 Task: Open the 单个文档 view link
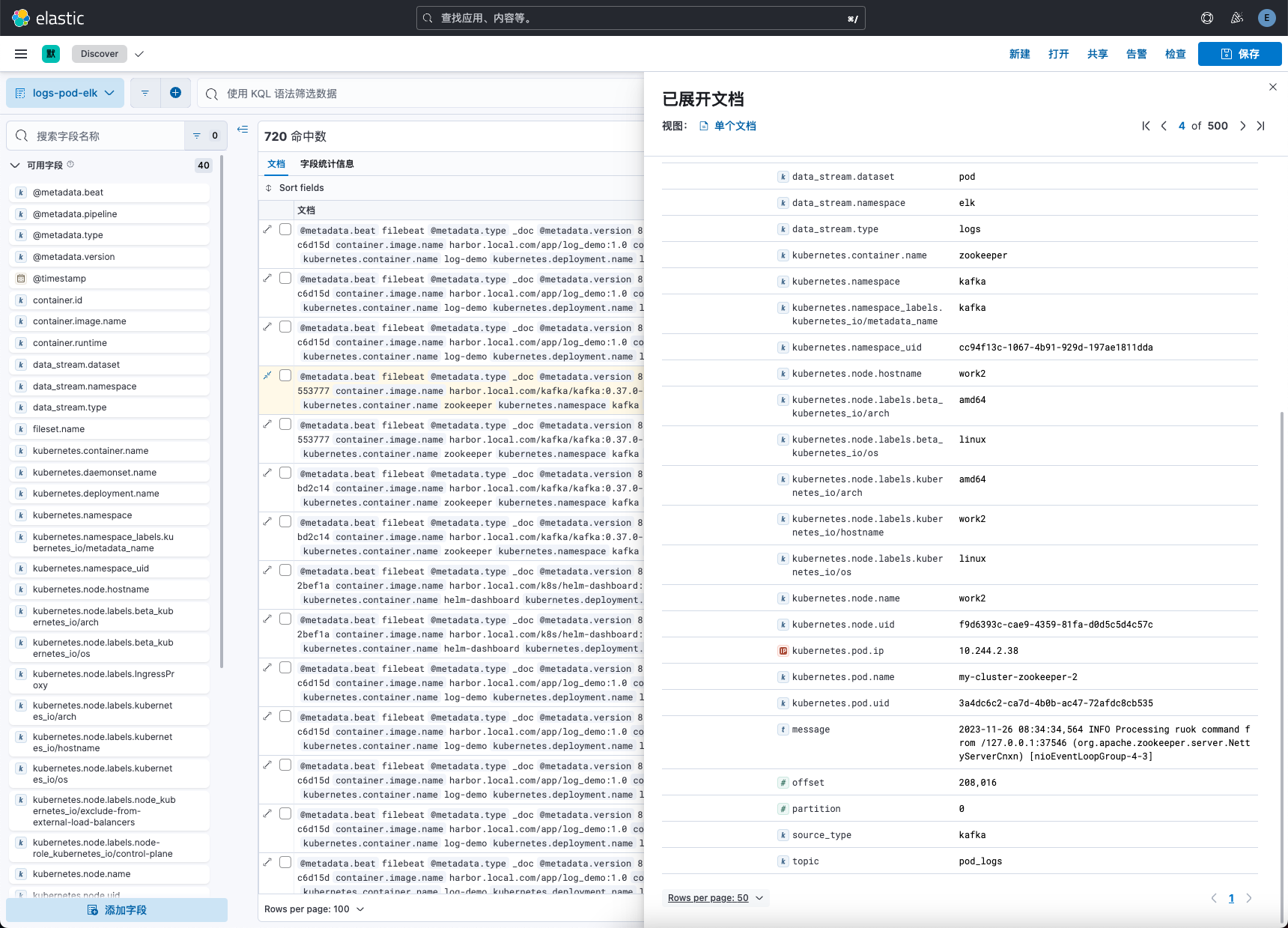(x=727, y=126)
